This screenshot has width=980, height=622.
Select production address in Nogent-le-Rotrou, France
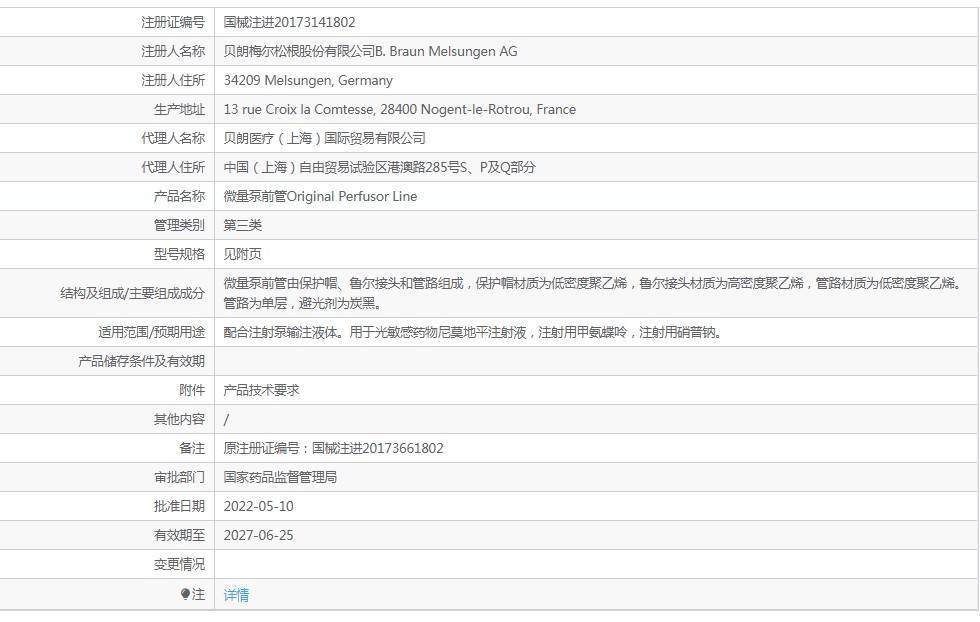tap(400, 109)
